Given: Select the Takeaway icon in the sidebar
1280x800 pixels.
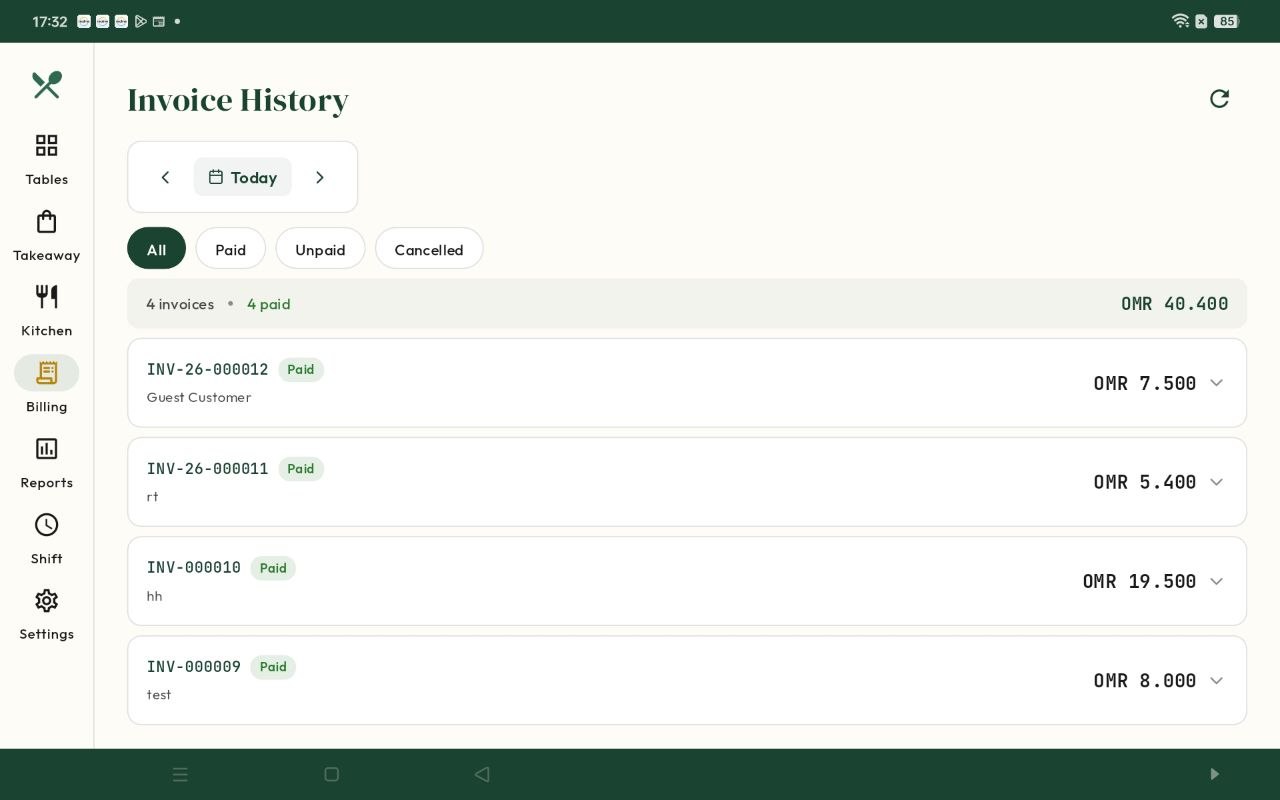Looking at the screenshot, I should [x=46, y=233].
